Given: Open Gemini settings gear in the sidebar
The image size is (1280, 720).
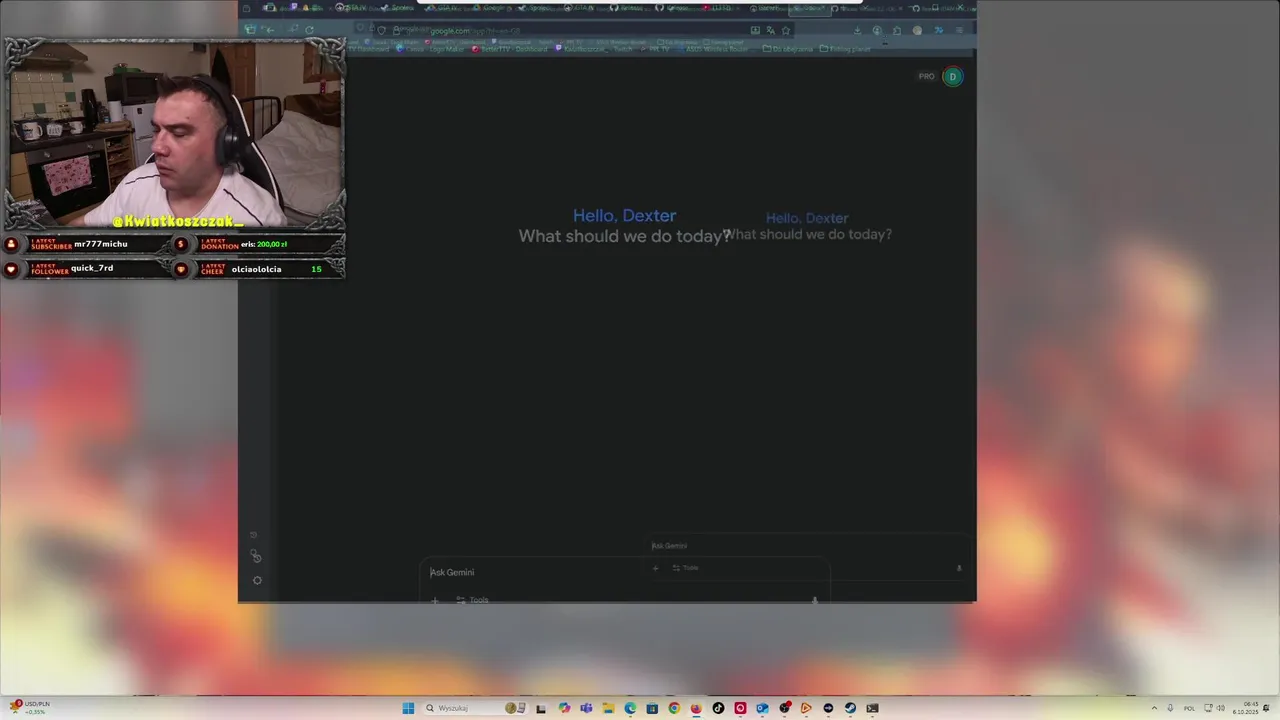Looking at the screenshot, I should (257, 580).
